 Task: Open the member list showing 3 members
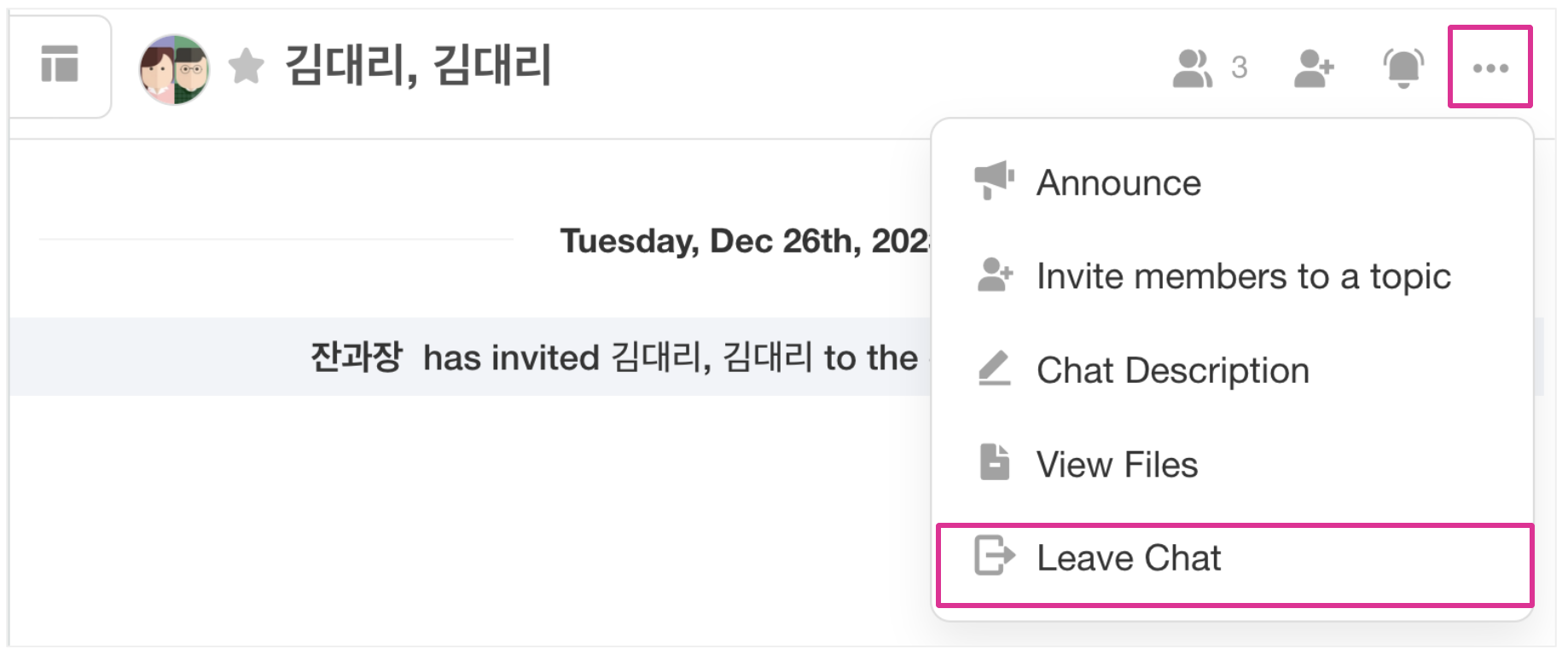click(x=1193, y=68)
